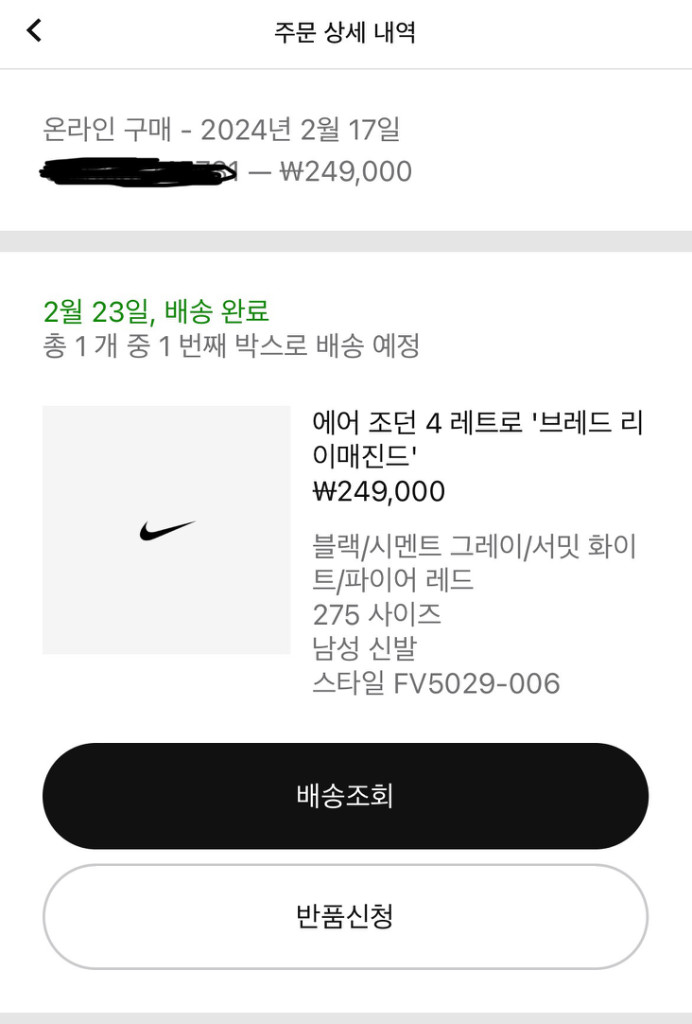Click the order total ₩249,000 beside order number
The width and height of the screenshot is (692, 1024).
(x=346, y=172)
